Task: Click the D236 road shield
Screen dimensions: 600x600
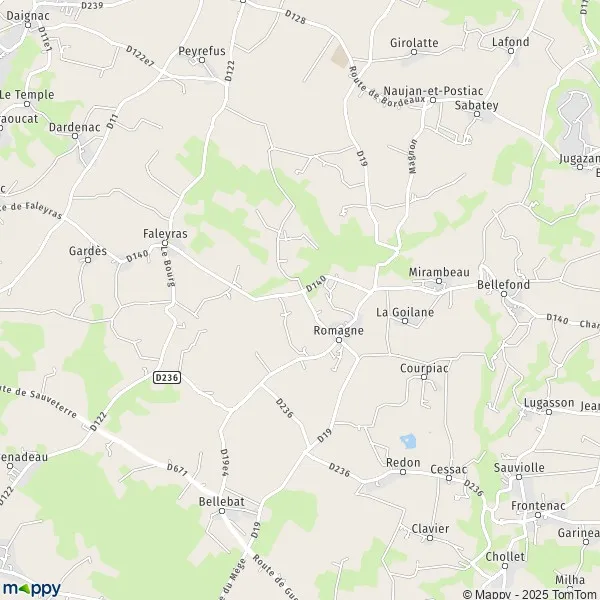Action: click(x=167, y=378)
